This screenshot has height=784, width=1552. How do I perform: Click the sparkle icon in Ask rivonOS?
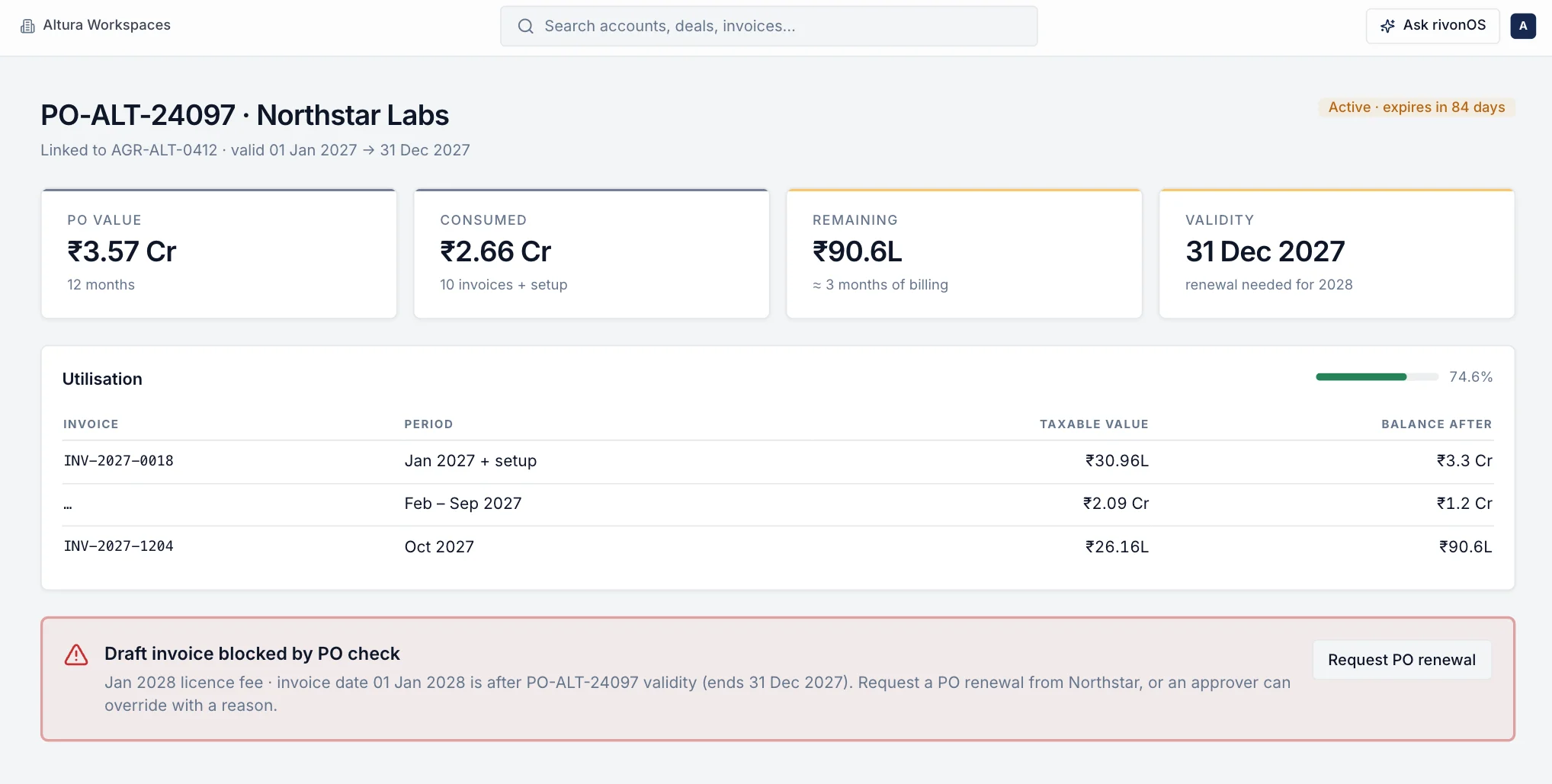click(1387, 26)
